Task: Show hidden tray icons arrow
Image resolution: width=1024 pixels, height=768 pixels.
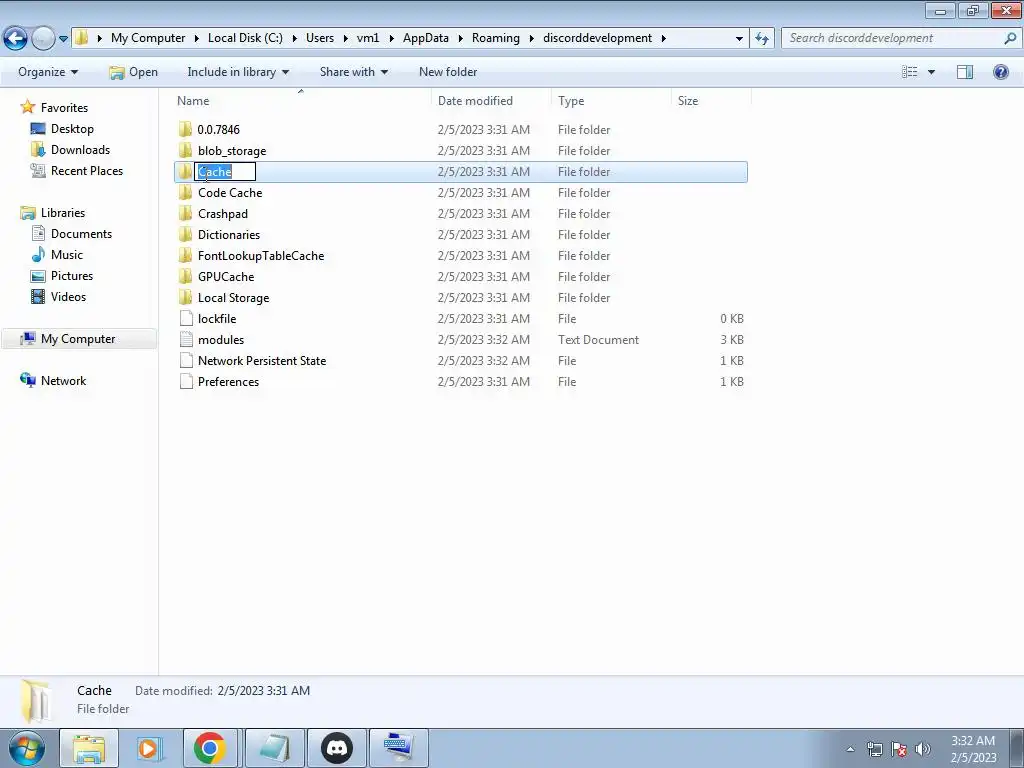Action: [x=850, y=749]
